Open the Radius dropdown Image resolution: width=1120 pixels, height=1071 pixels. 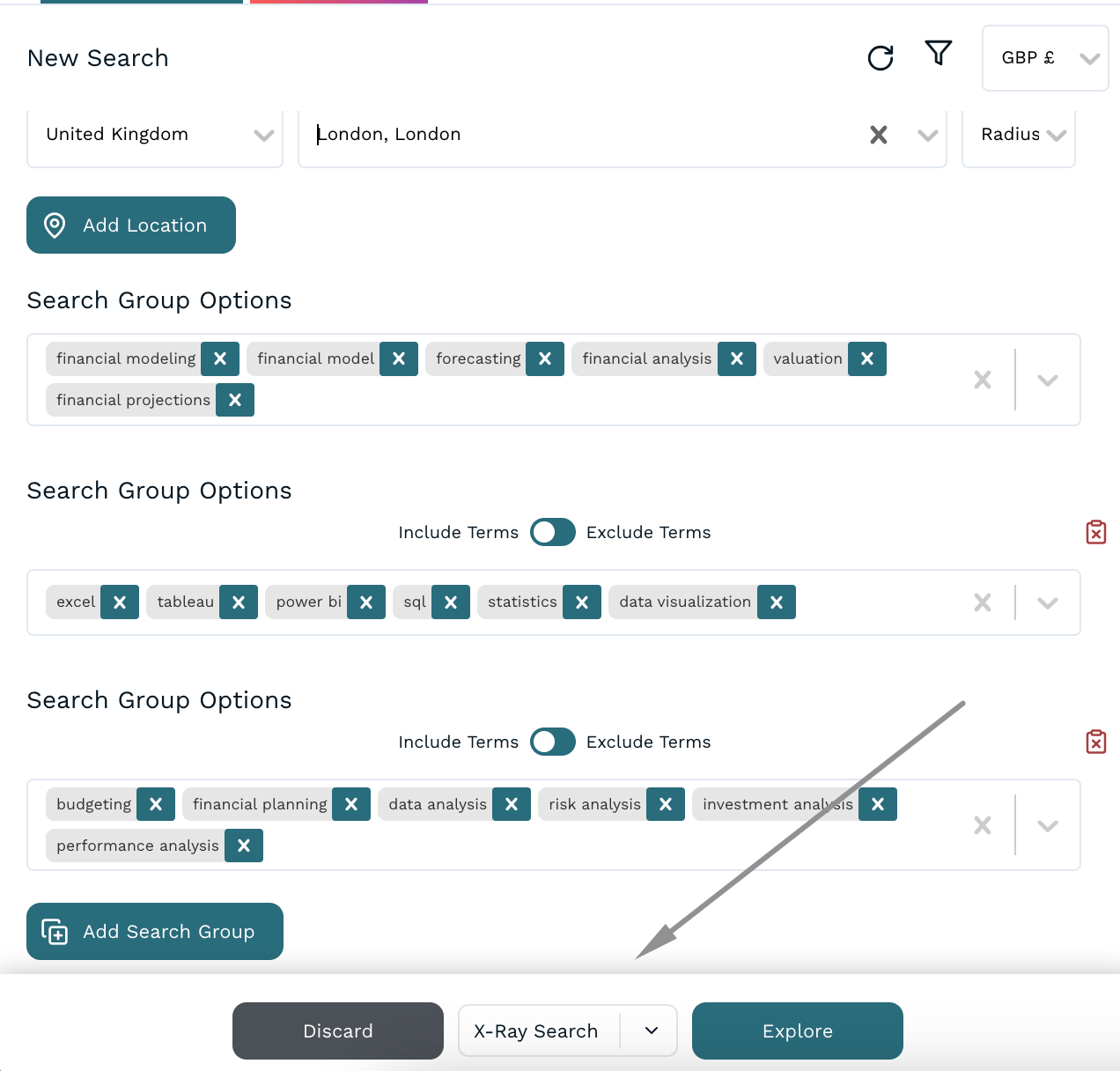point(1019,135)
